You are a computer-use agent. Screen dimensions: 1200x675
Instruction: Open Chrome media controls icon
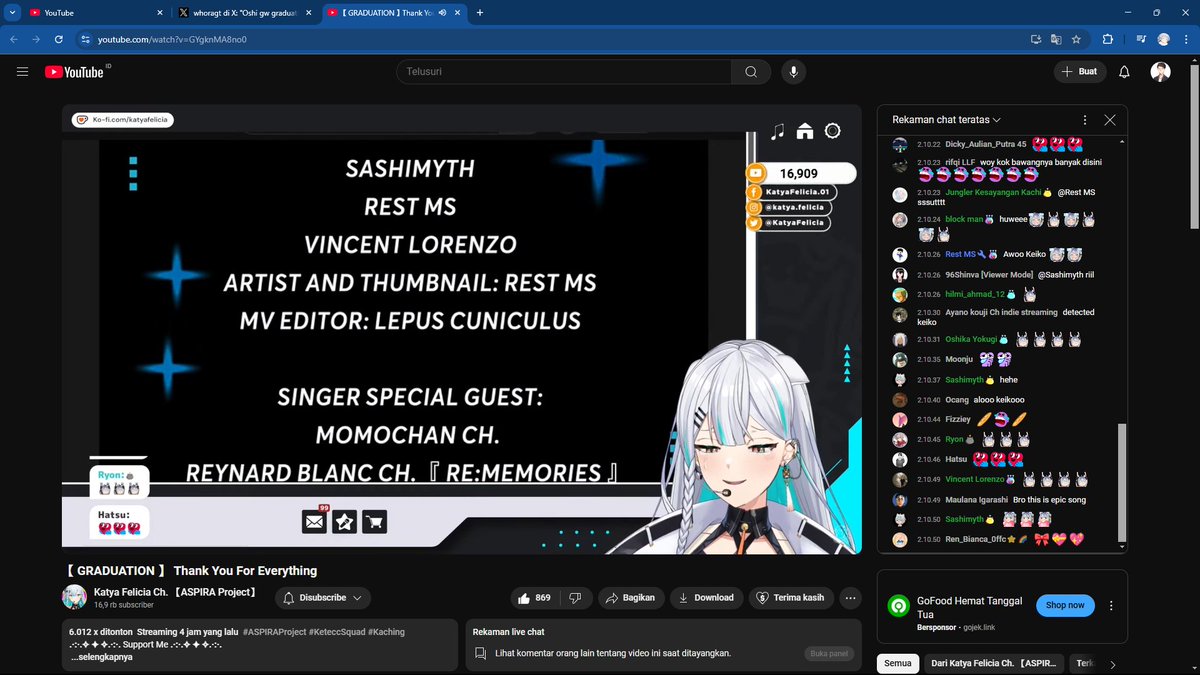(x=1141, y=39)
